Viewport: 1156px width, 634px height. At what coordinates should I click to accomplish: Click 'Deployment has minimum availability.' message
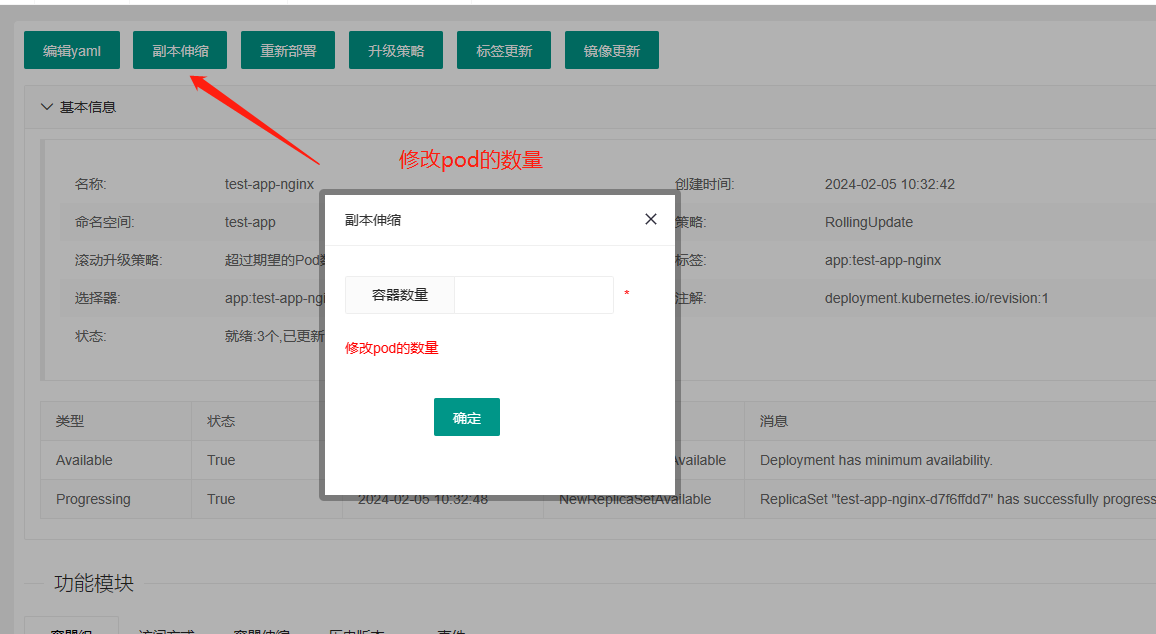pyautogui.click(x=876, y=460)
